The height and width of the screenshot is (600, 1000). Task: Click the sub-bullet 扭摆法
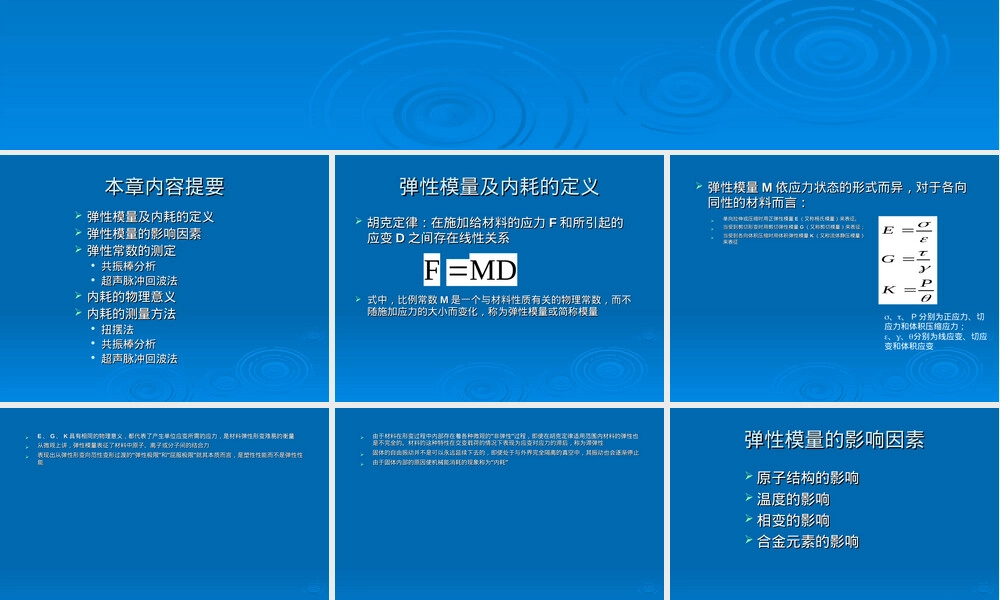click(117, 330)
